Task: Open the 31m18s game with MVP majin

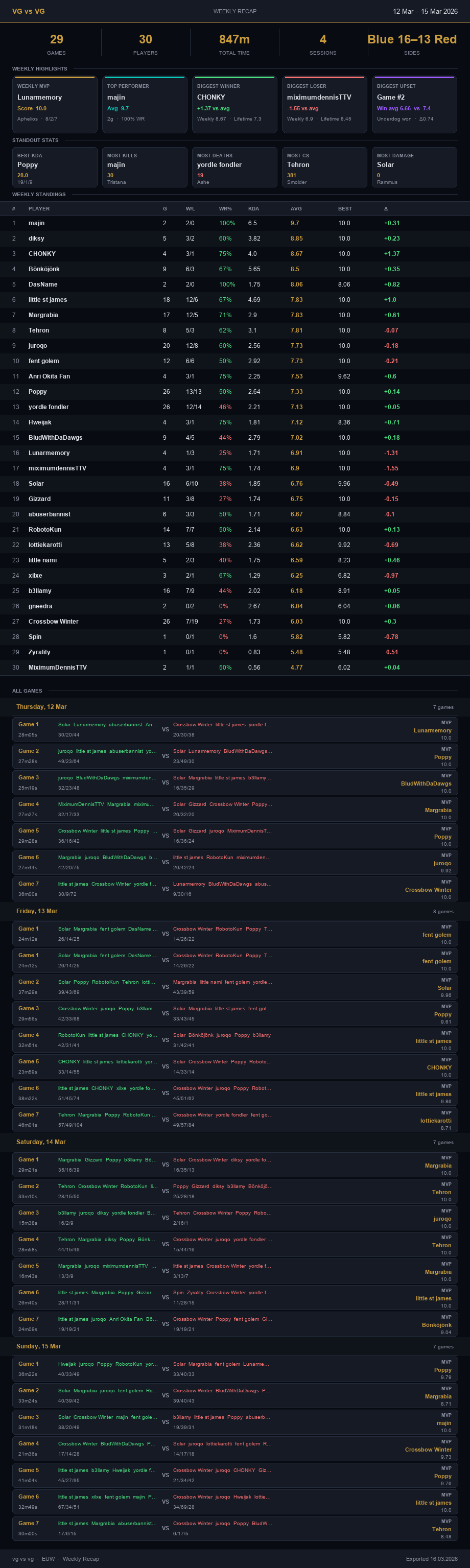Action: (235, 1422)
